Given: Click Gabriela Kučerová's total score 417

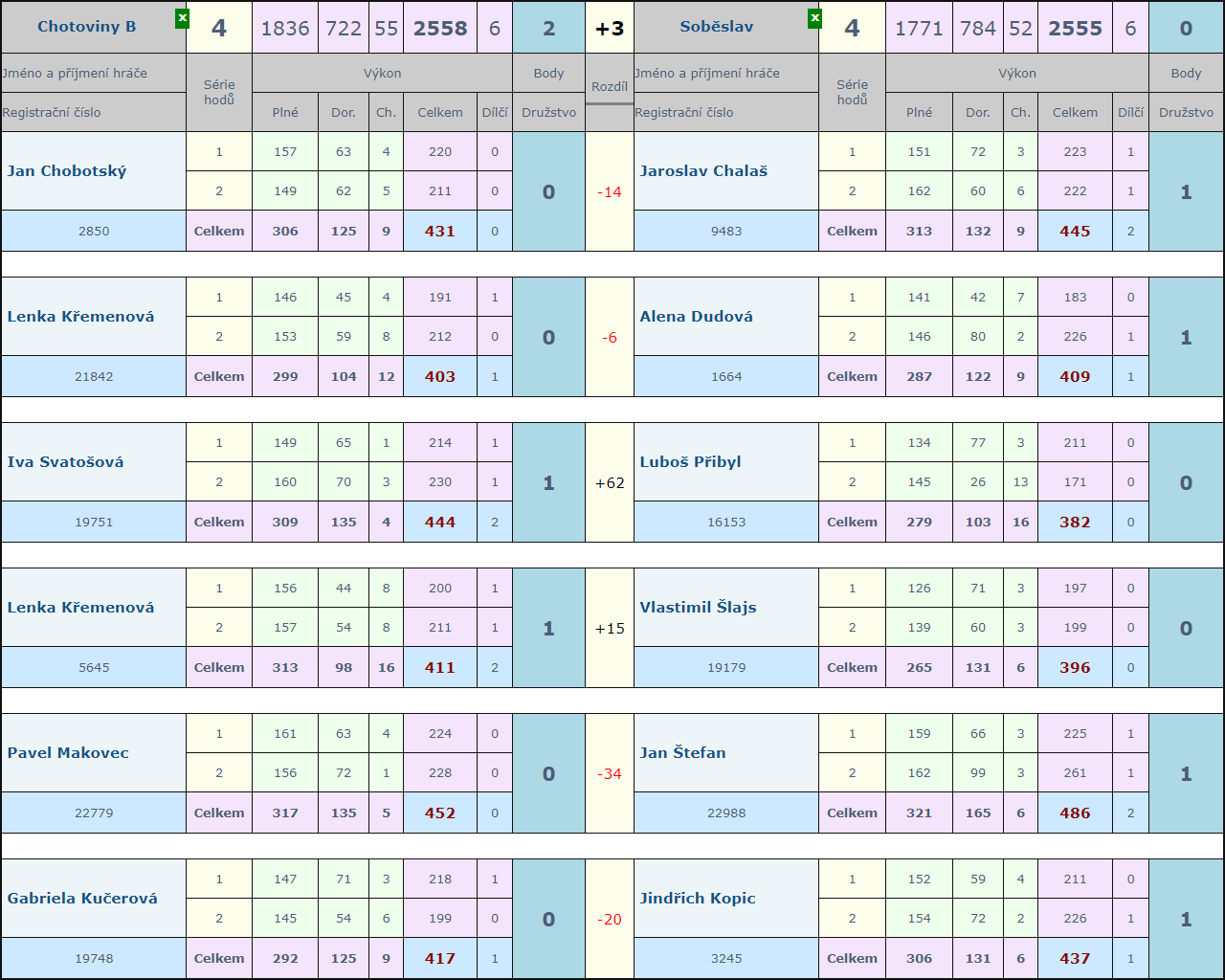Looking at the screenshot, I should click(x=440, y=958).
